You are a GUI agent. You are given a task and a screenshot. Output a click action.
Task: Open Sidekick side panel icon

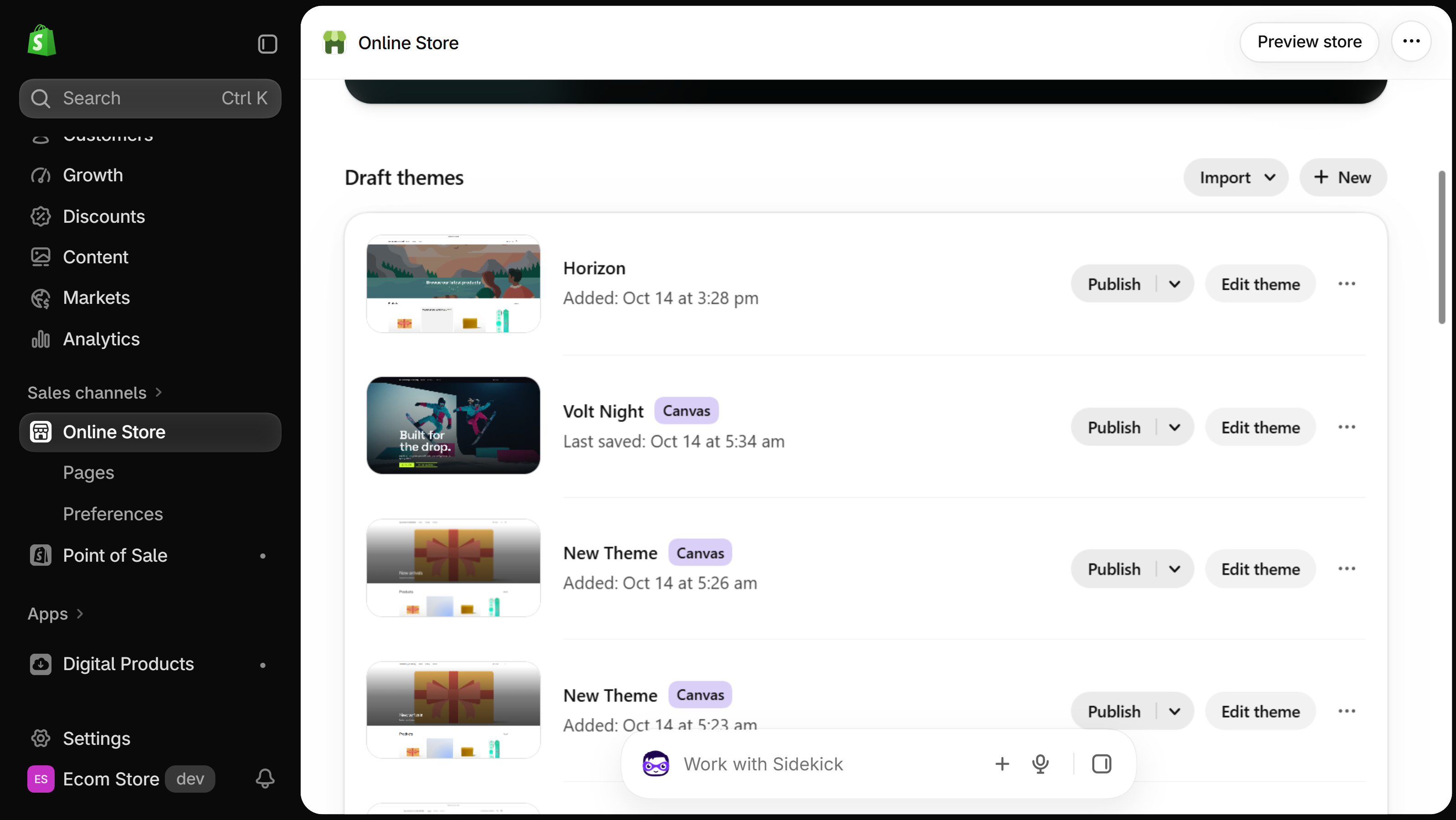pyautogui.click(x=1101, y=764)
